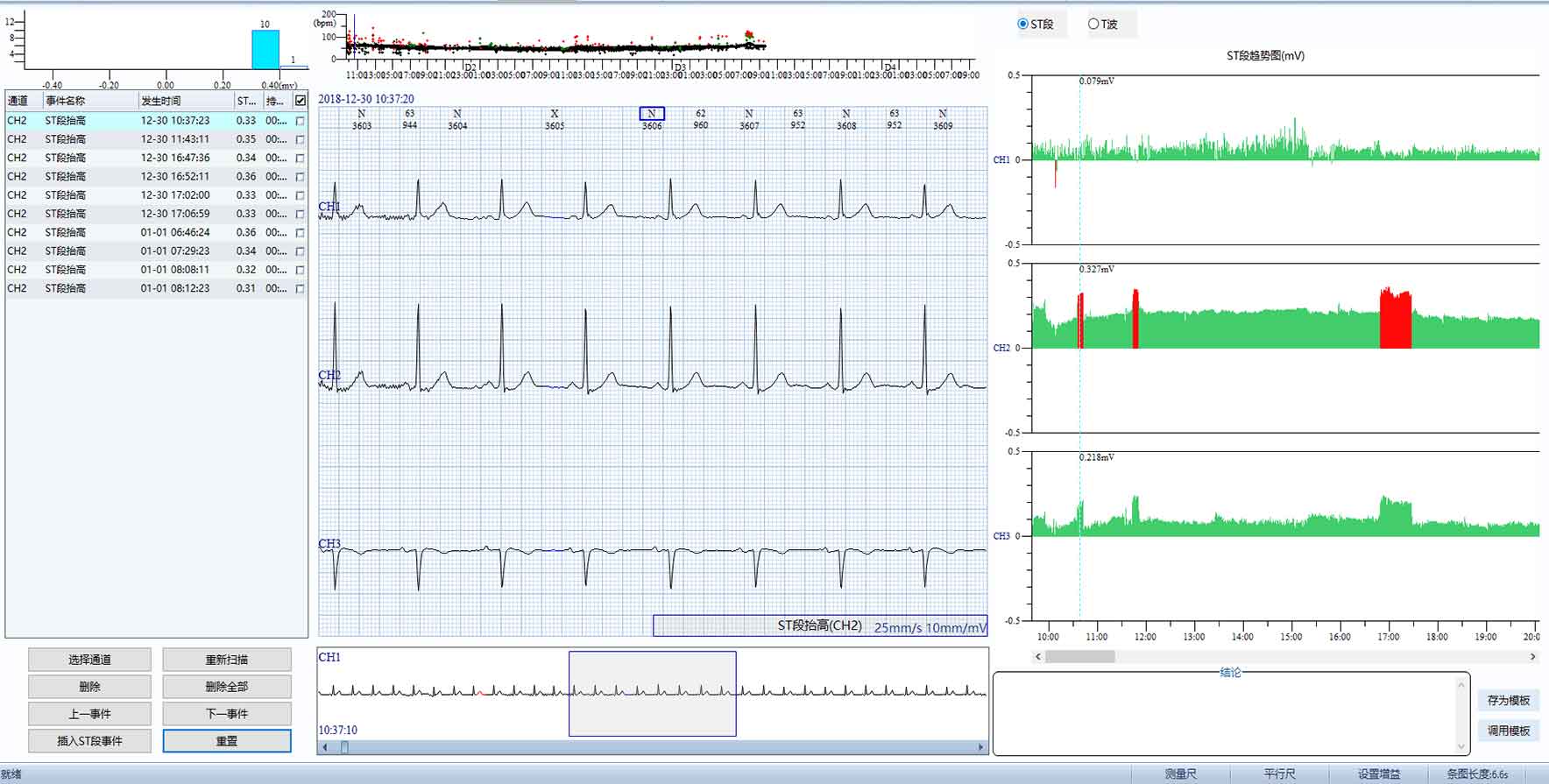
Task: Click the gray selection window in the CH1 overview strip
Action: (653, 694)
